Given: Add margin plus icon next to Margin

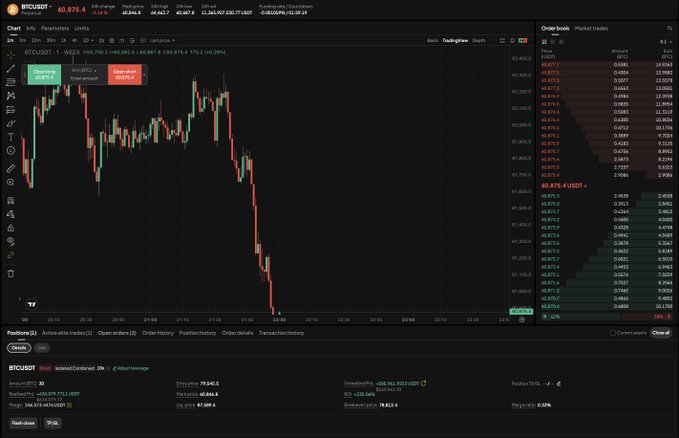Looking at the screenshot, I should [69, 405].
